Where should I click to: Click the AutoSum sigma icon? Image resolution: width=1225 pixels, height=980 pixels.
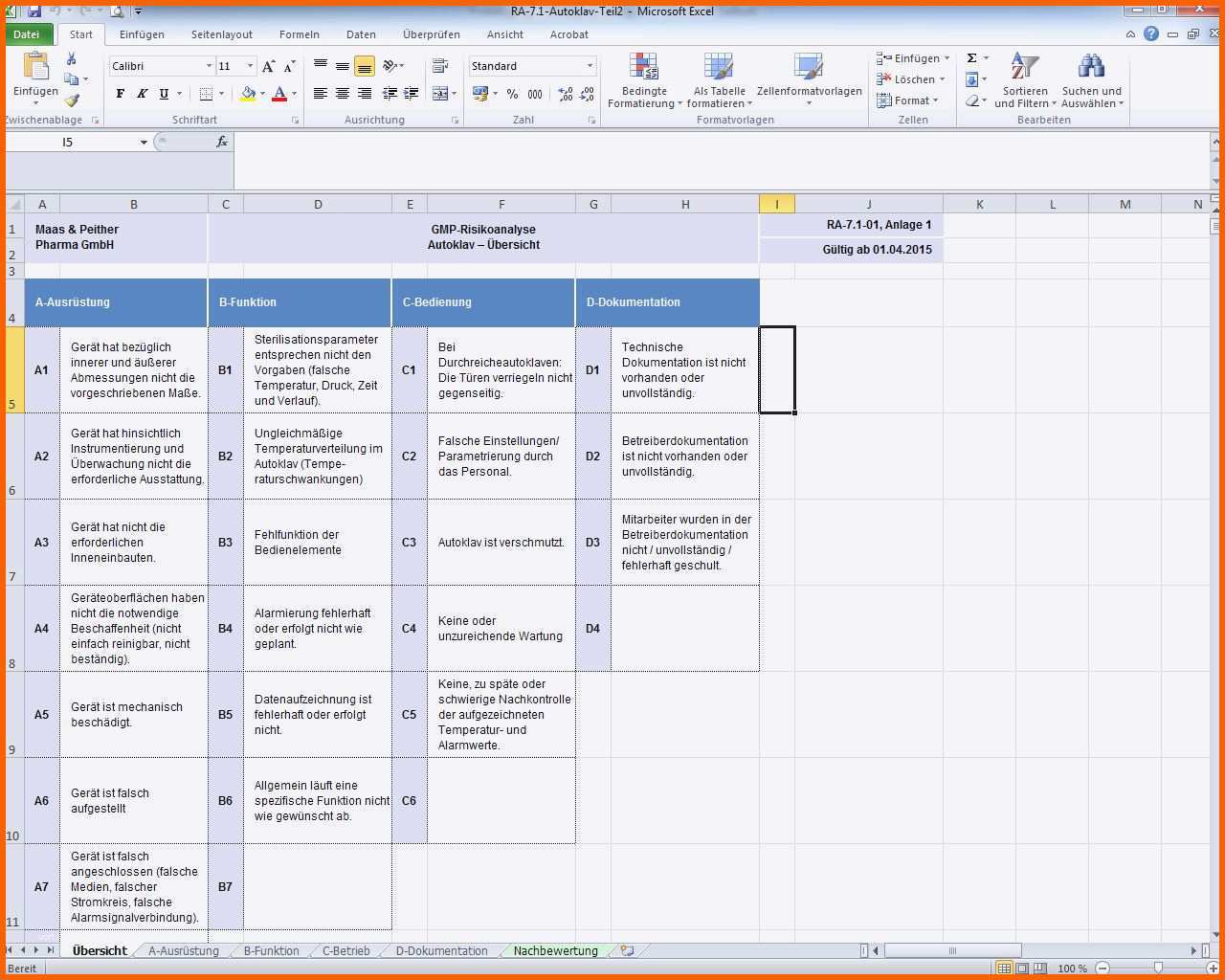972,58
